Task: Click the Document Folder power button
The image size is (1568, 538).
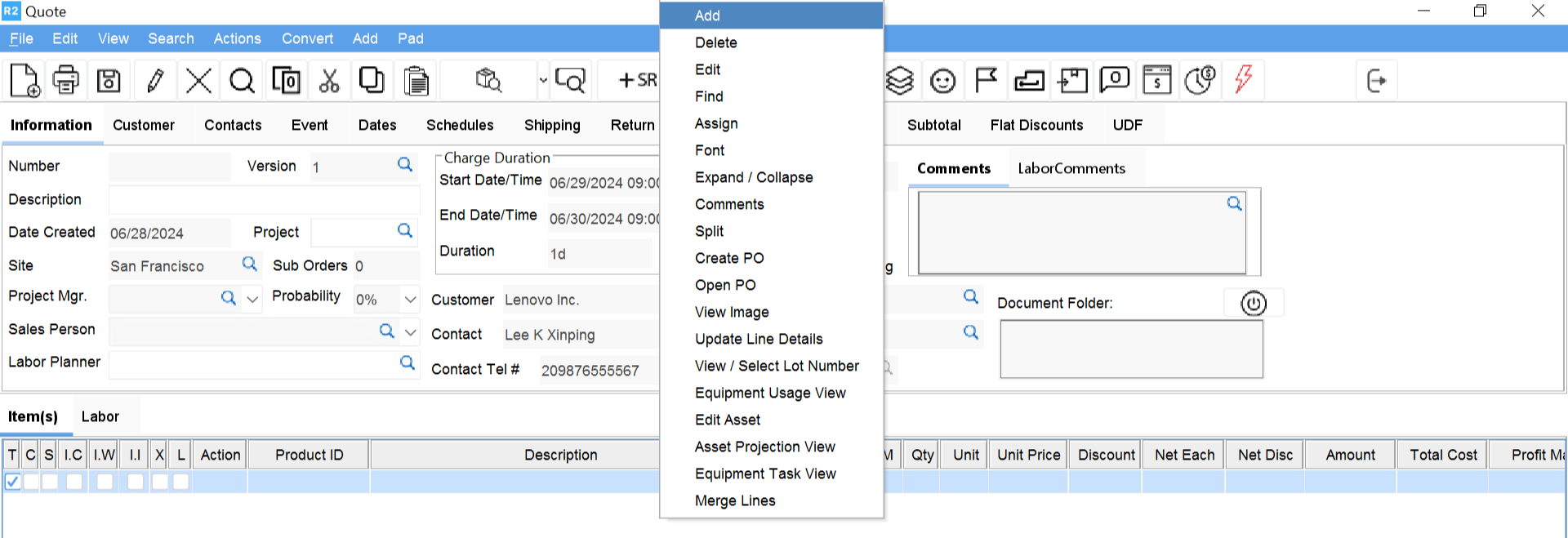Action: (x=1253, y=304)
